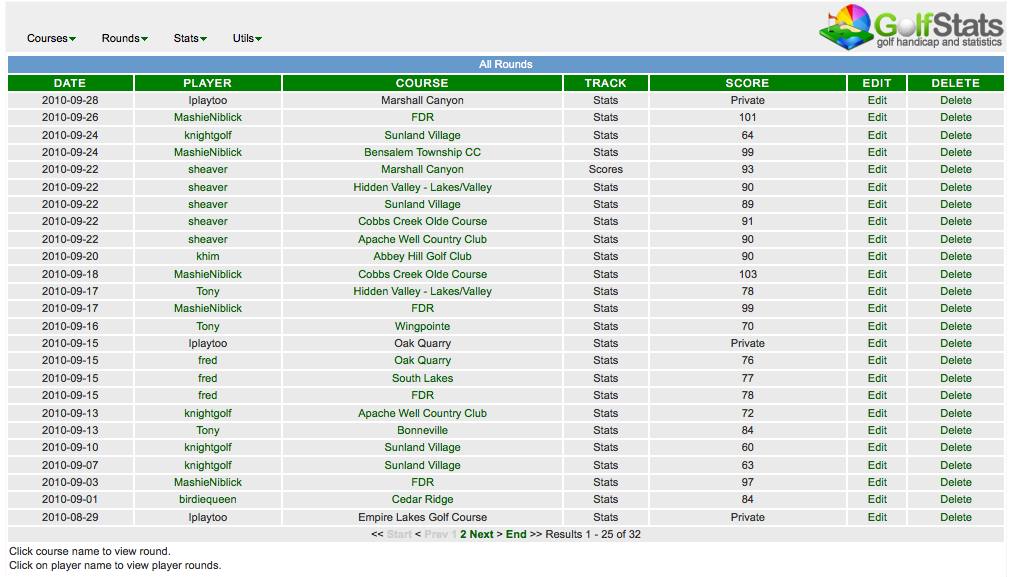Edit the 2010-09-28 Marshall Canyon round
This screenshot has width=1009, height=577.
coord(877,100)
